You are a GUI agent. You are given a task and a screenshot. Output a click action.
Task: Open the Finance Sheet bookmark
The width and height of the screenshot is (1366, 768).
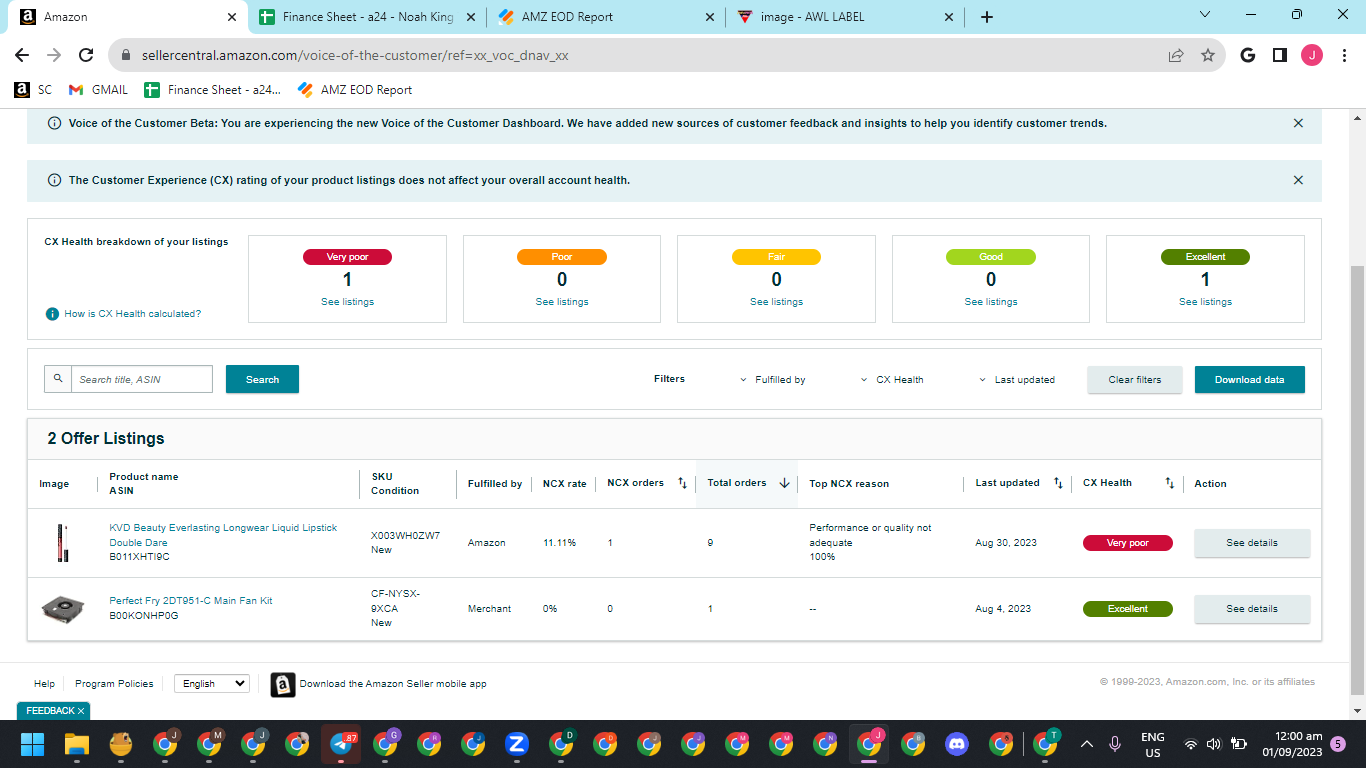tap(213, 90)
